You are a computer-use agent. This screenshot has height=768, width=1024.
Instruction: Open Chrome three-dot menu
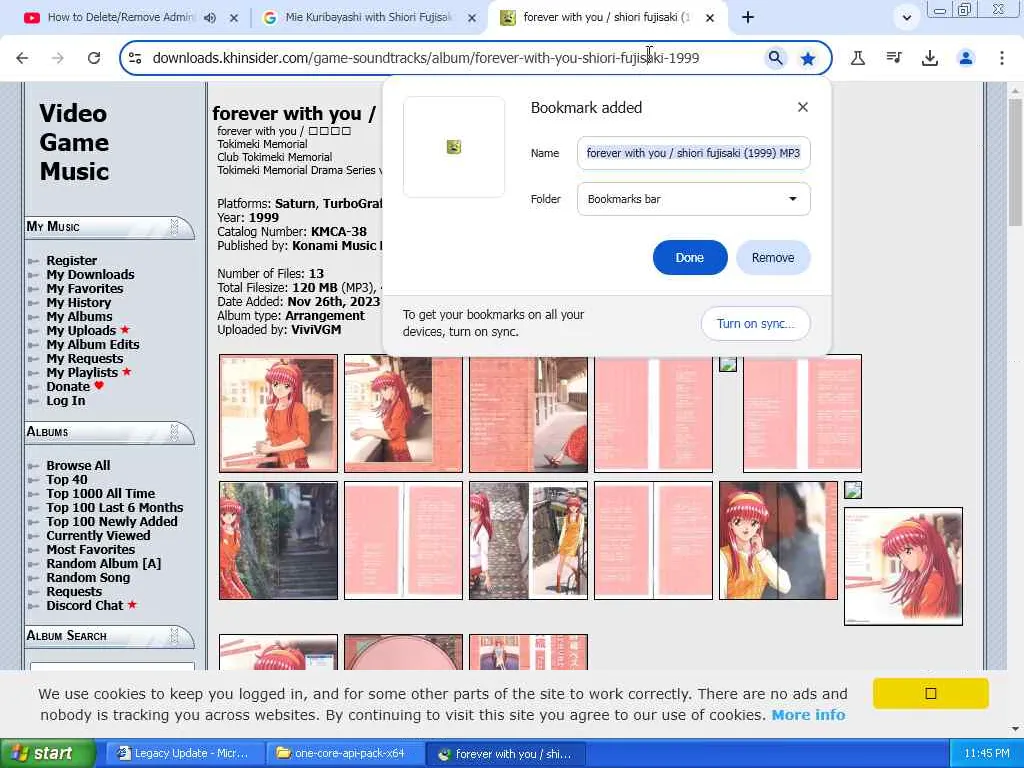(x=1002, y=58)
